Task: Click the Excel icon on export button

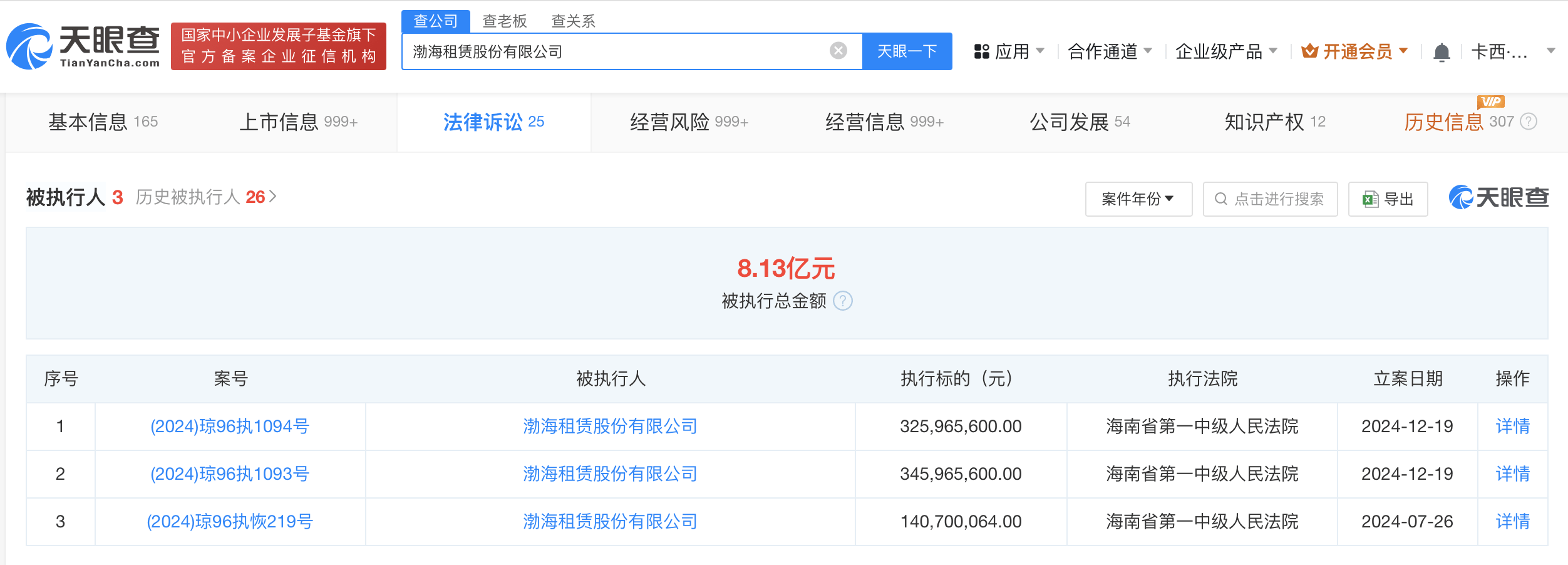Action: (1370, 200)
